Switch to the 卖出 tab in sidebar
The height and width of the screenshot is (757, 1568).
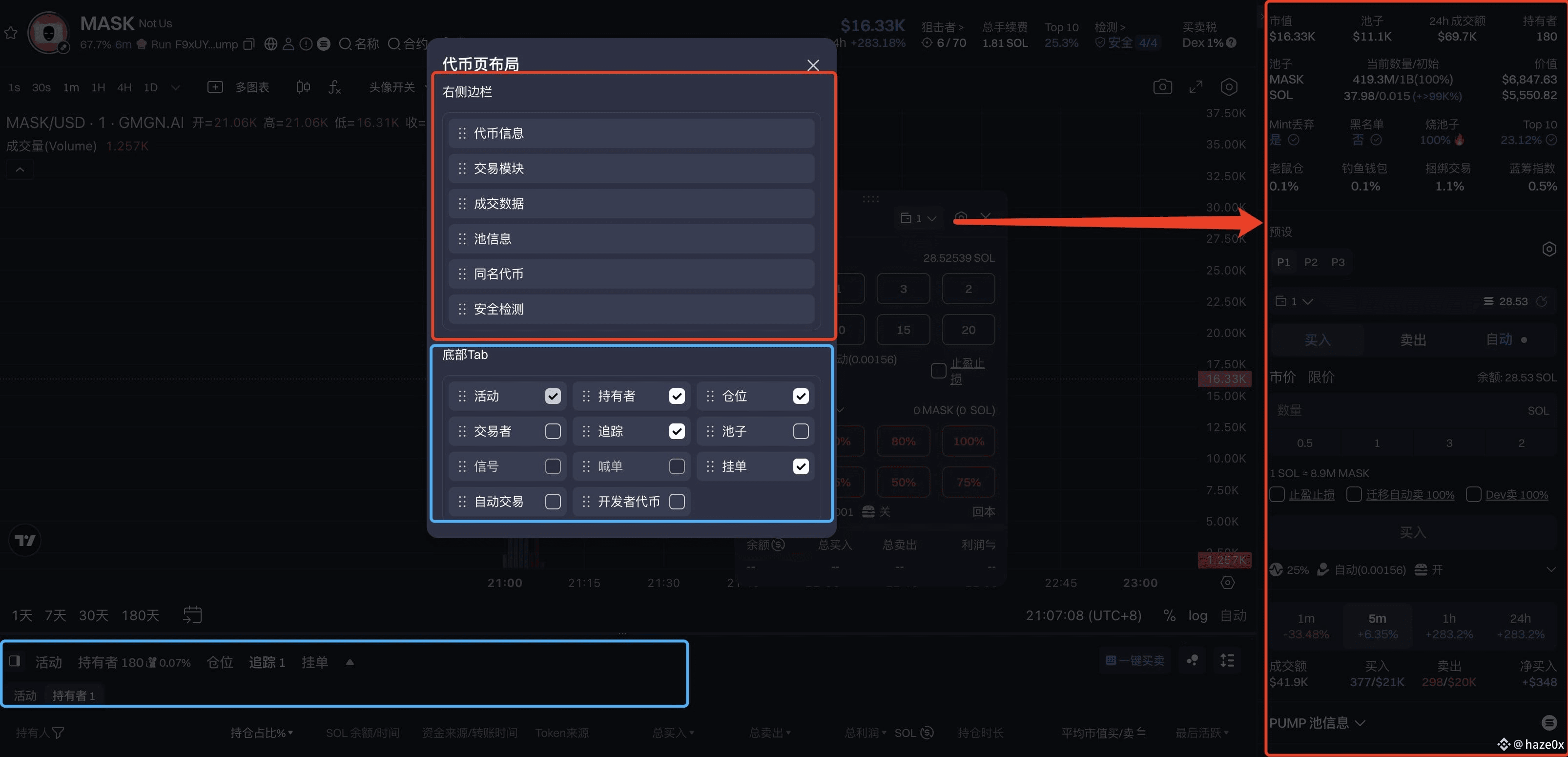tap(1413, 340)
